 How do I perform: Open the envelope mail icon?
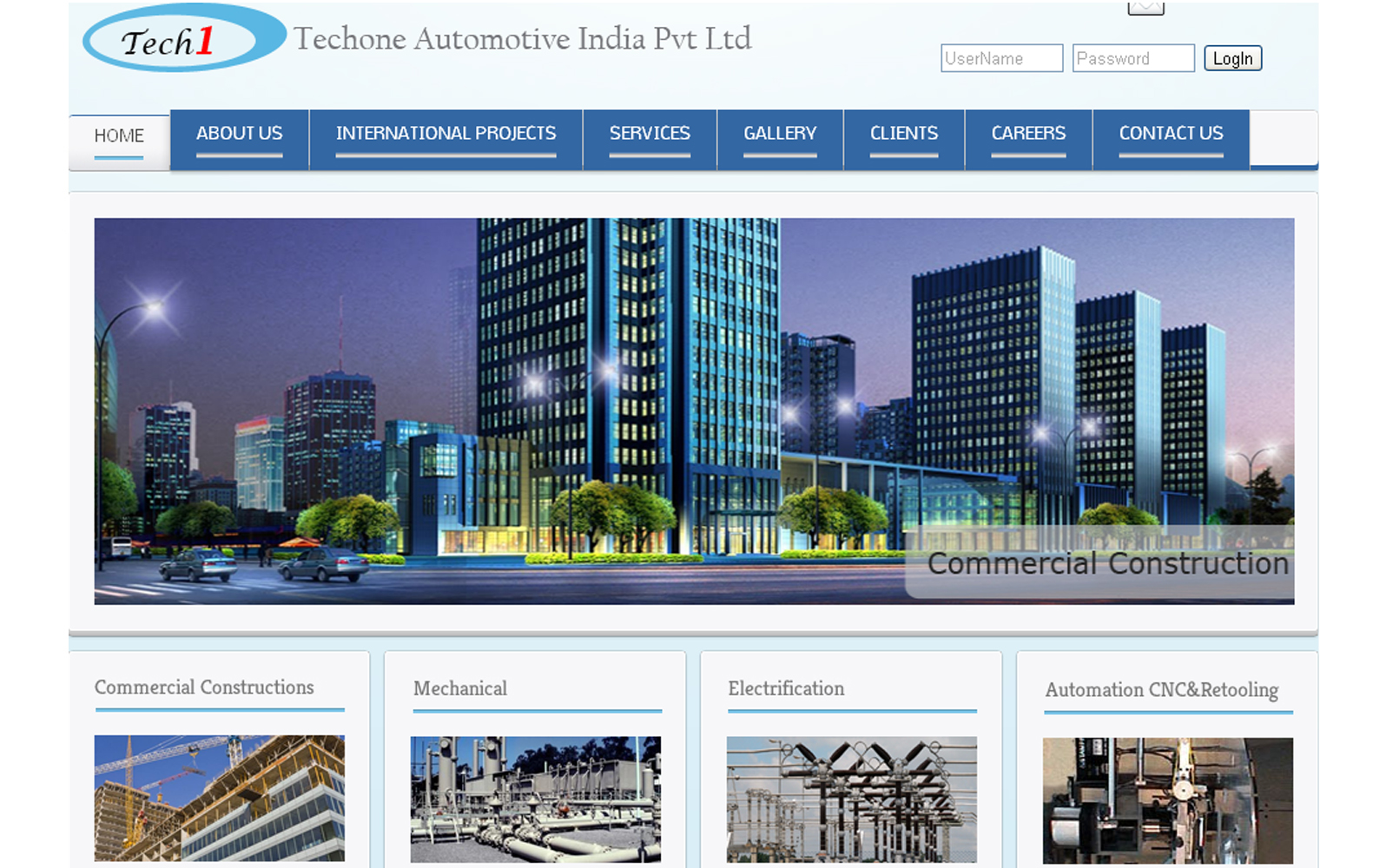tap(1145, 7)
